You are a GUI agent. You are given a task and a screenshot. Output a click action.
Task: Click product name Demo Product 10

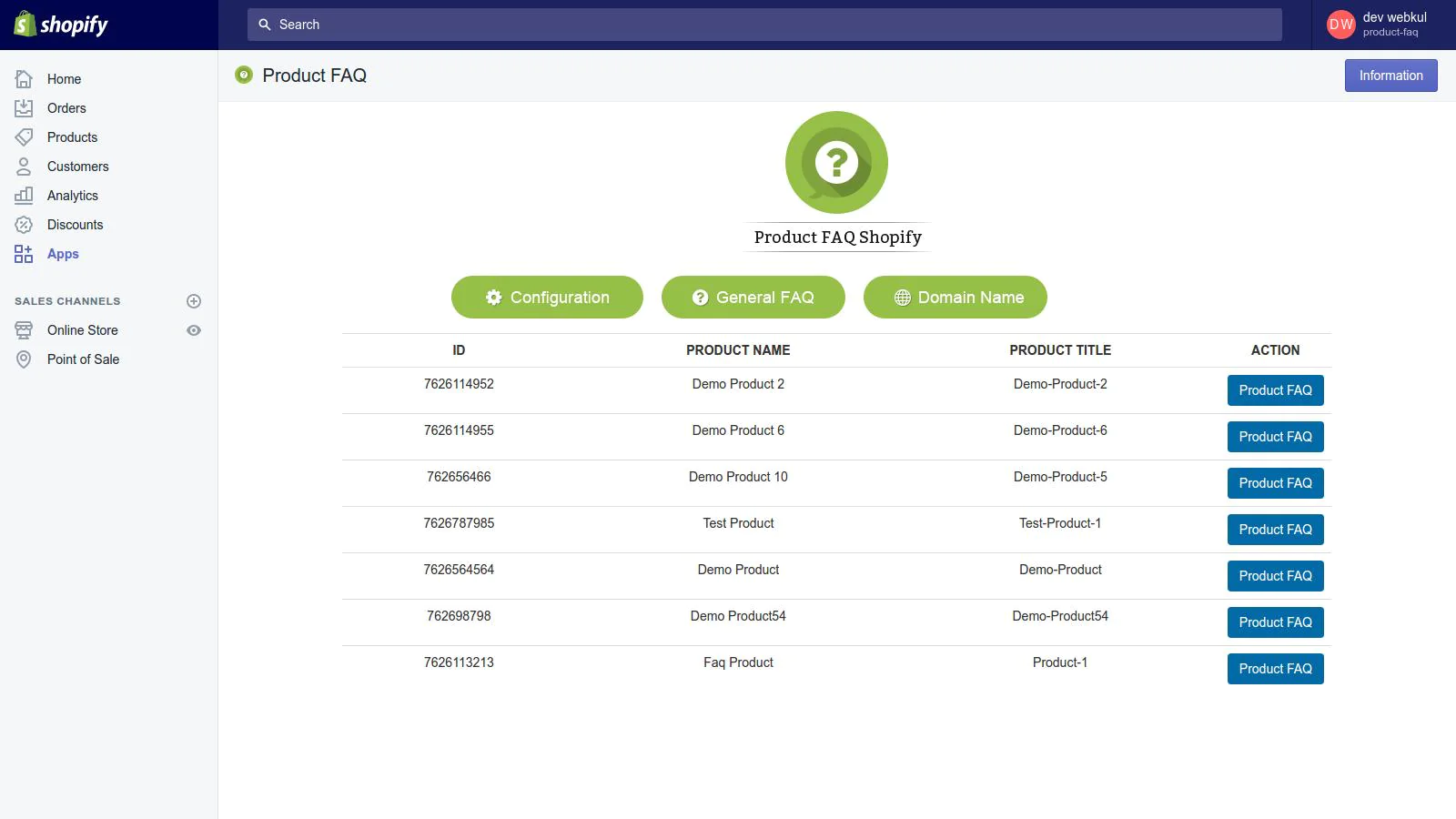point(738,477)
